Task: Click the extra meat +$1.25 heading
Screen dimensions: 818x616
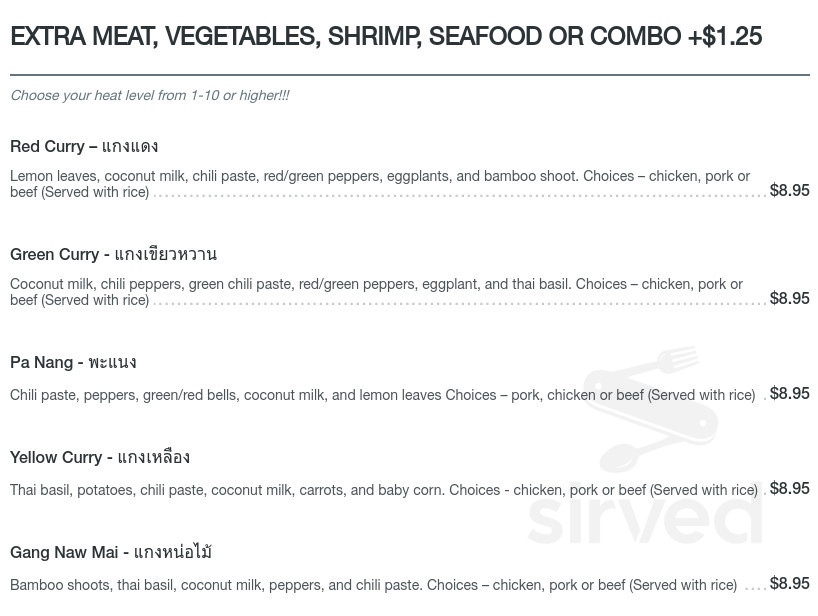Action: coord(386,37)
